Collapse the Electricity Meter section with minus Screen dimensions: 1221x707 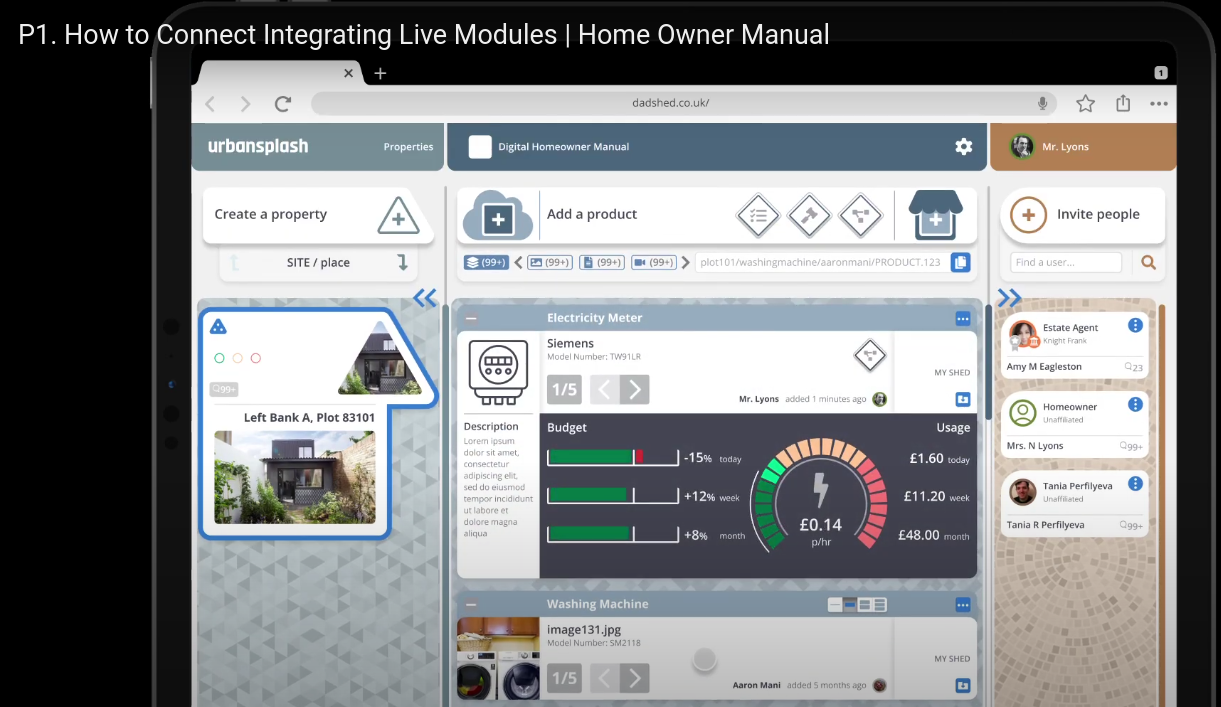471,318
